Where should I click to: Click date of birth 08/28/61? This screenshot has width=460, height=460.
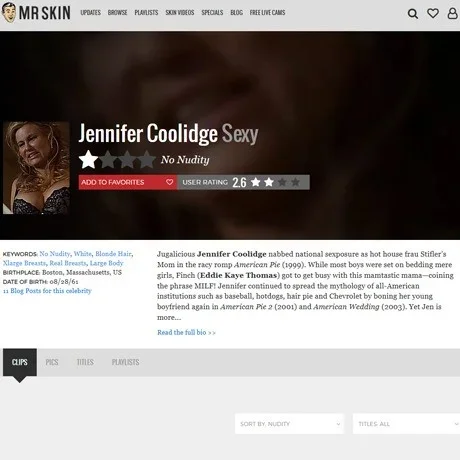coord(64,282)
